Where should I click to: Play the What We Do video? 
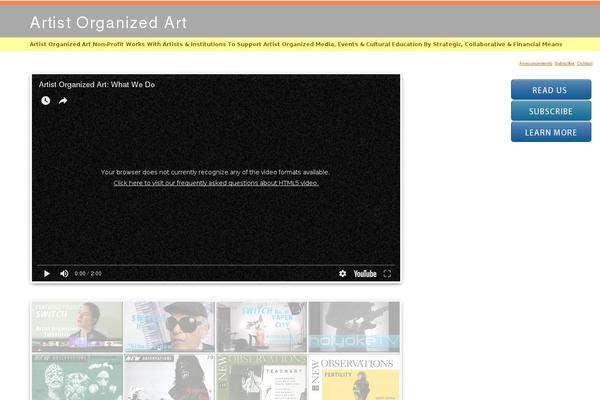[x=47, y=274]
